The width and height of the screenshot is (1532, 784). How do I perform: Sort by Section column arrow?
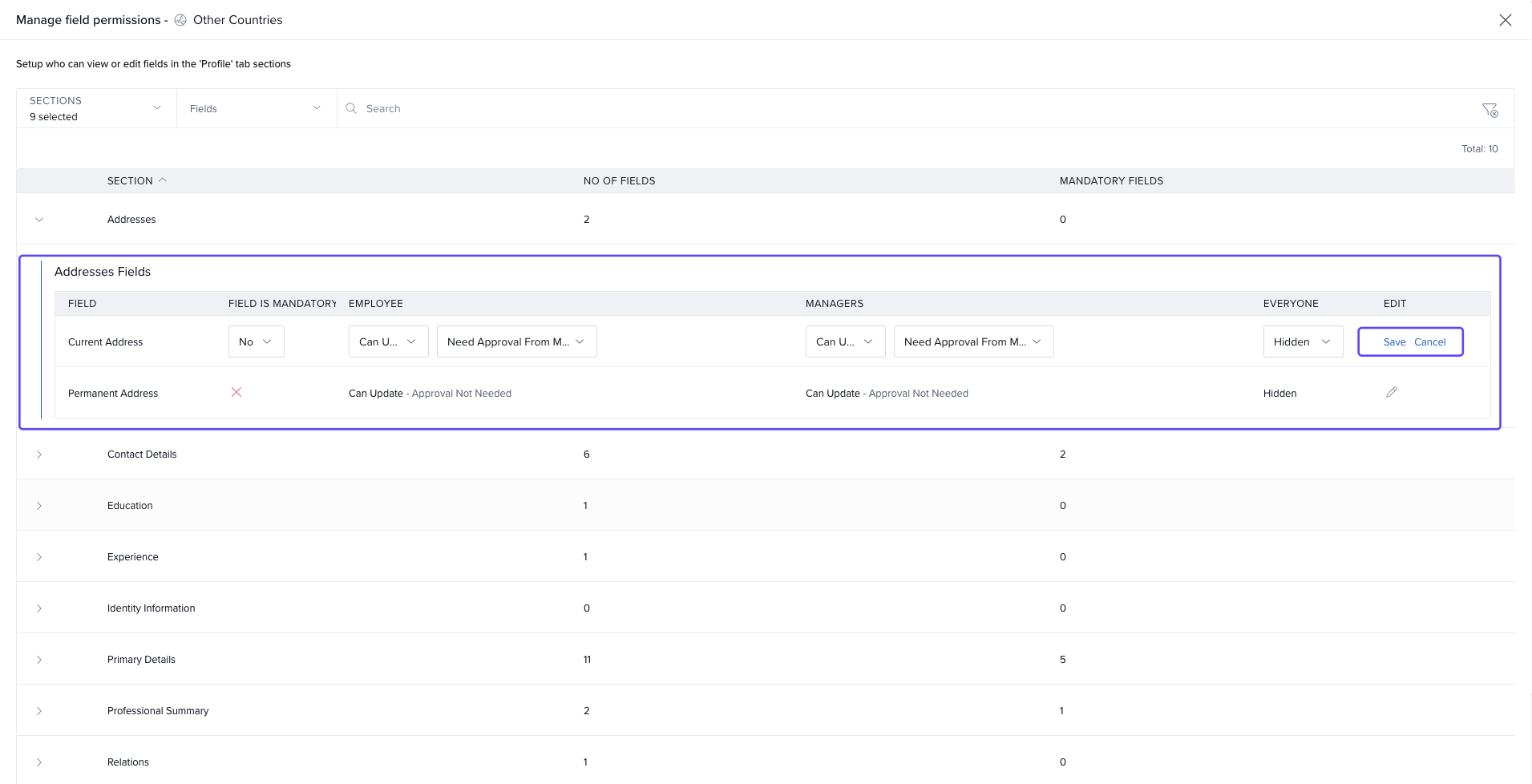[x=163, y=180]
